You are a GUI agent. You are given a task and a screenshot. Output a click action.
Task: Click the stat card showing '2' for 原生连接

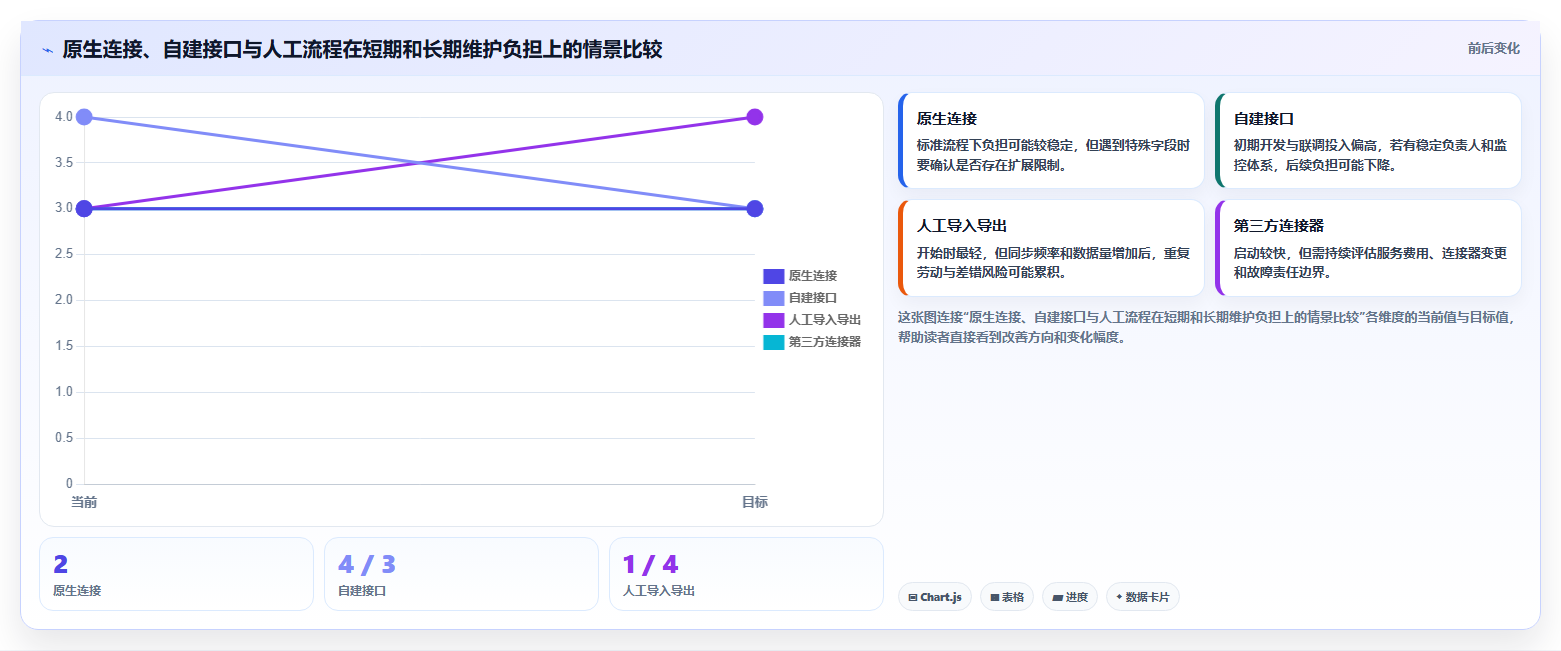[176, 574]
